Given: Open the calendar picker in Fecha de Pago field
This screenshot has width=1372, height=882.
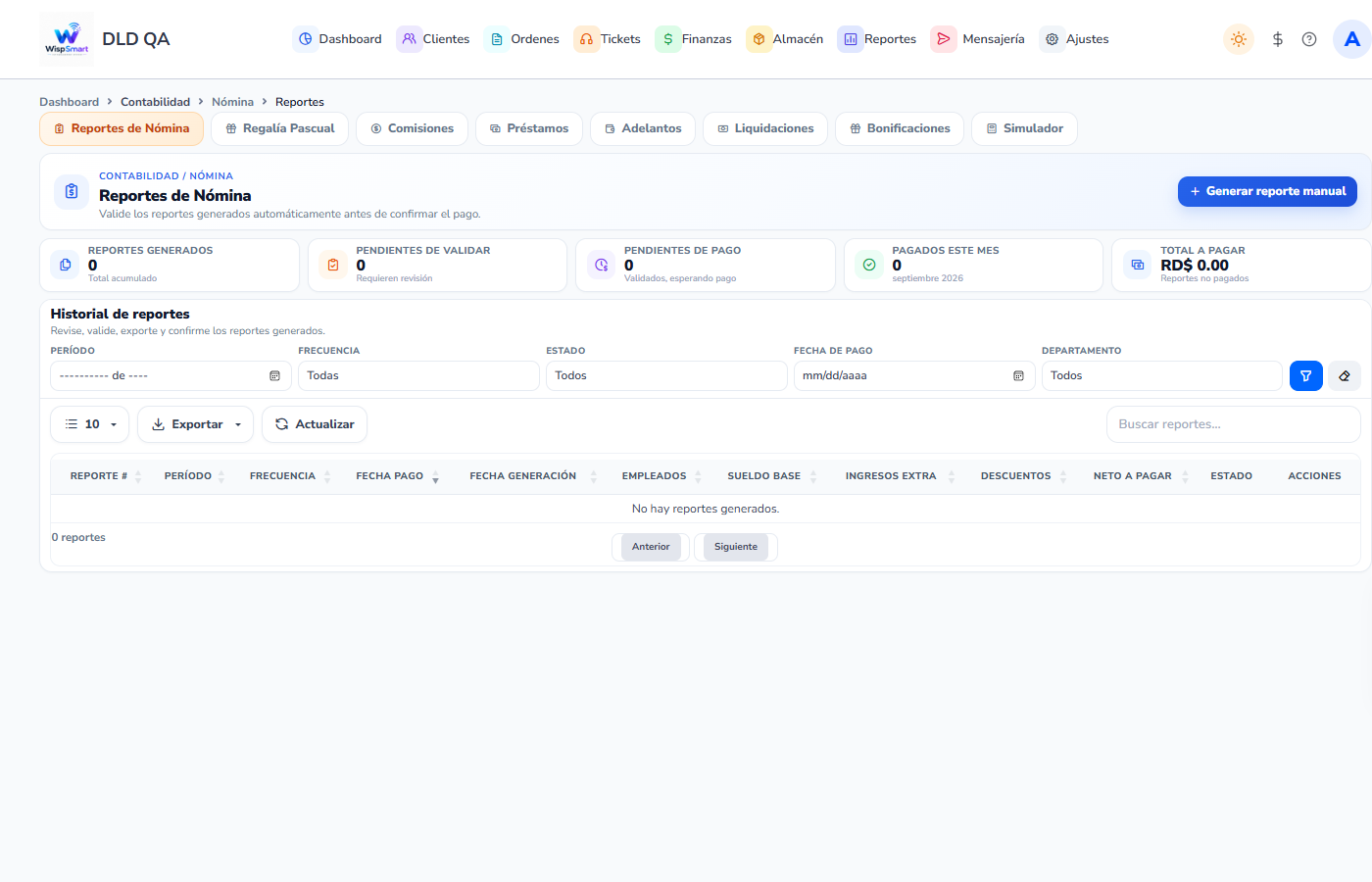Looking at the screenshot, I should (1018, 375).
